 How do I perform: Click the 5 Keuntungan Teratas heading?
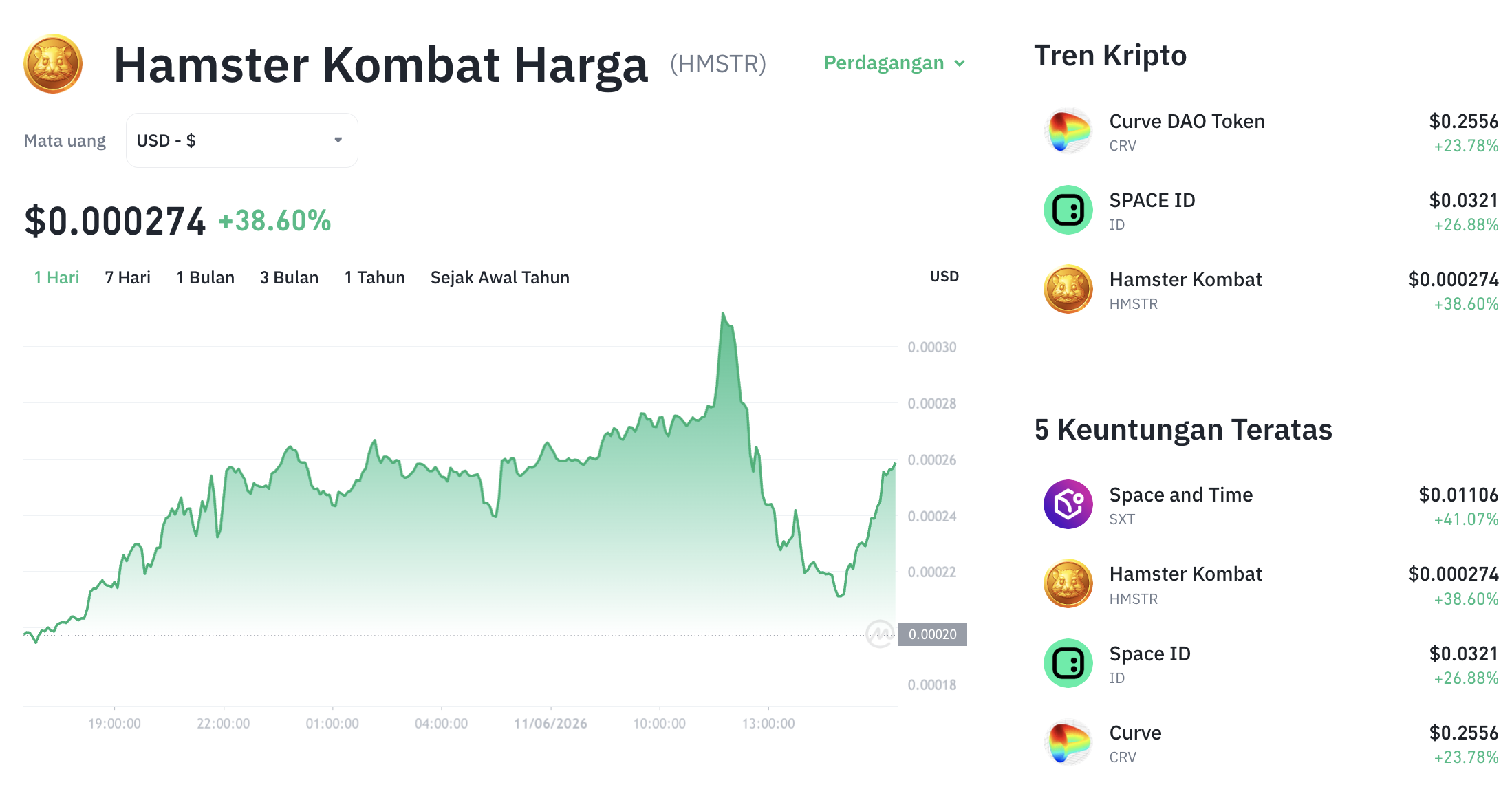(x=1183, y=429)
